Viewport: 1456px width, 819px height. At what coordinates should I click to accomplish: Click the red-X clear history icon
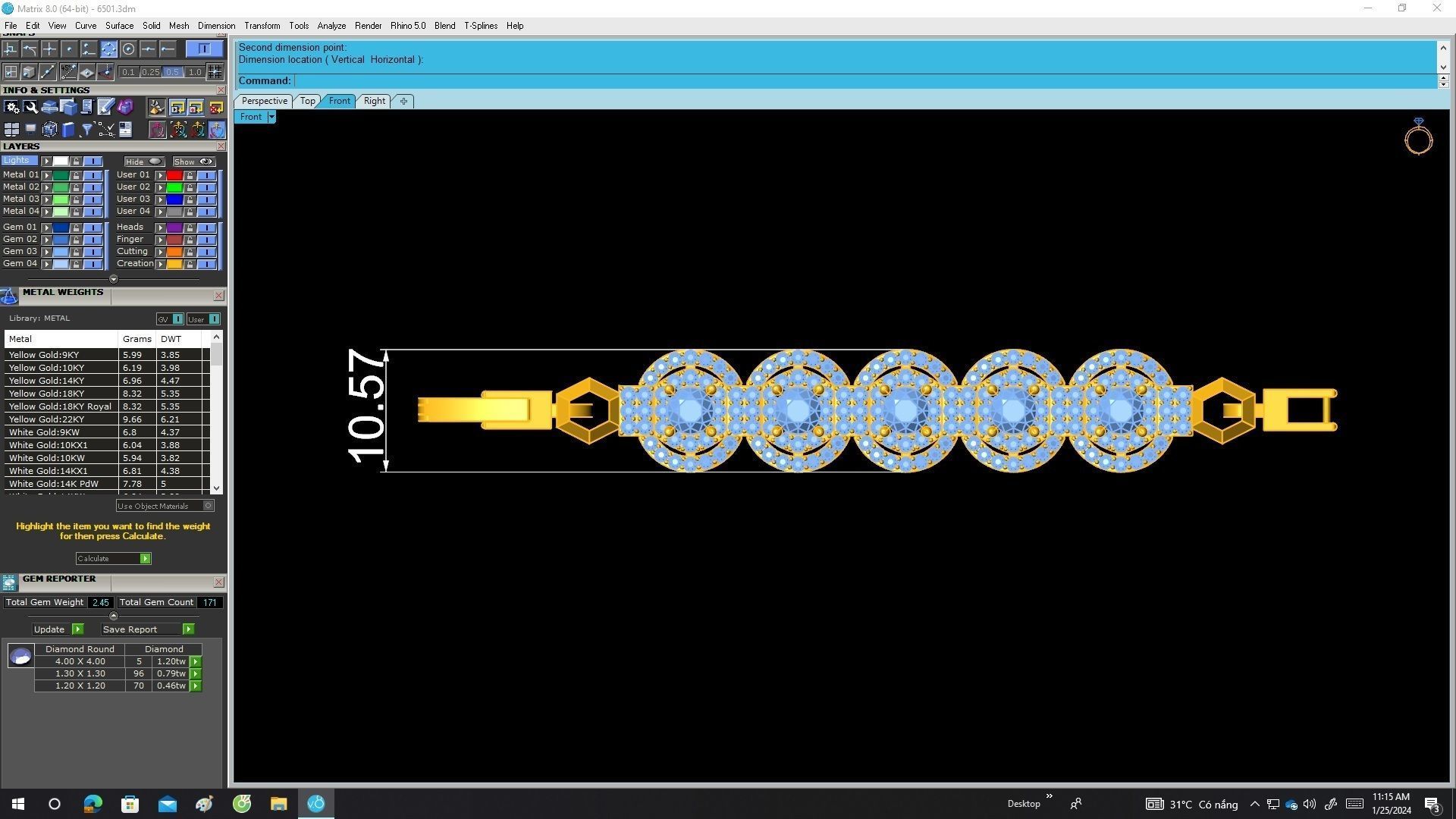216,107
